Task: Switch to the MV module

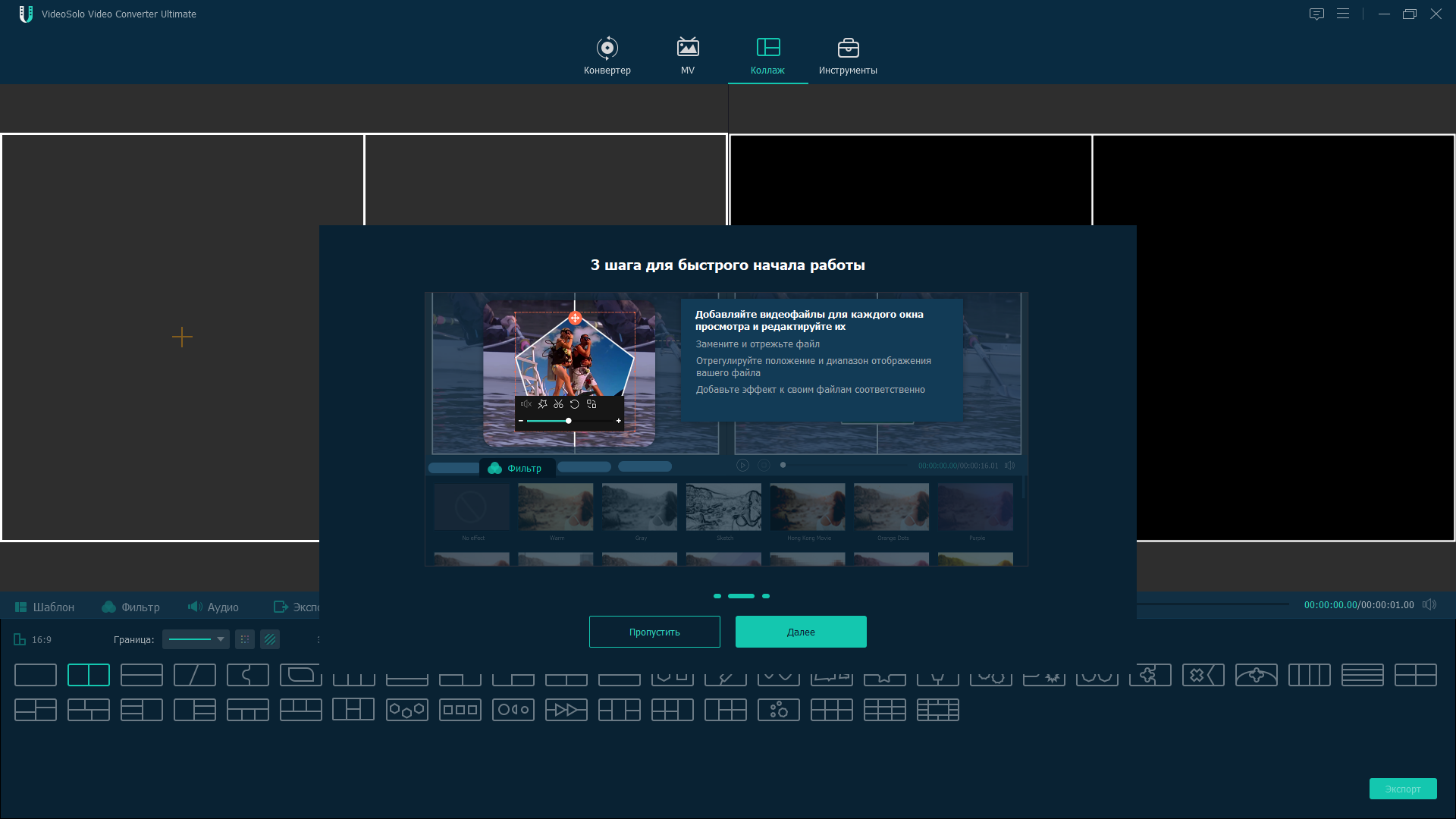Action: (687, 56)
